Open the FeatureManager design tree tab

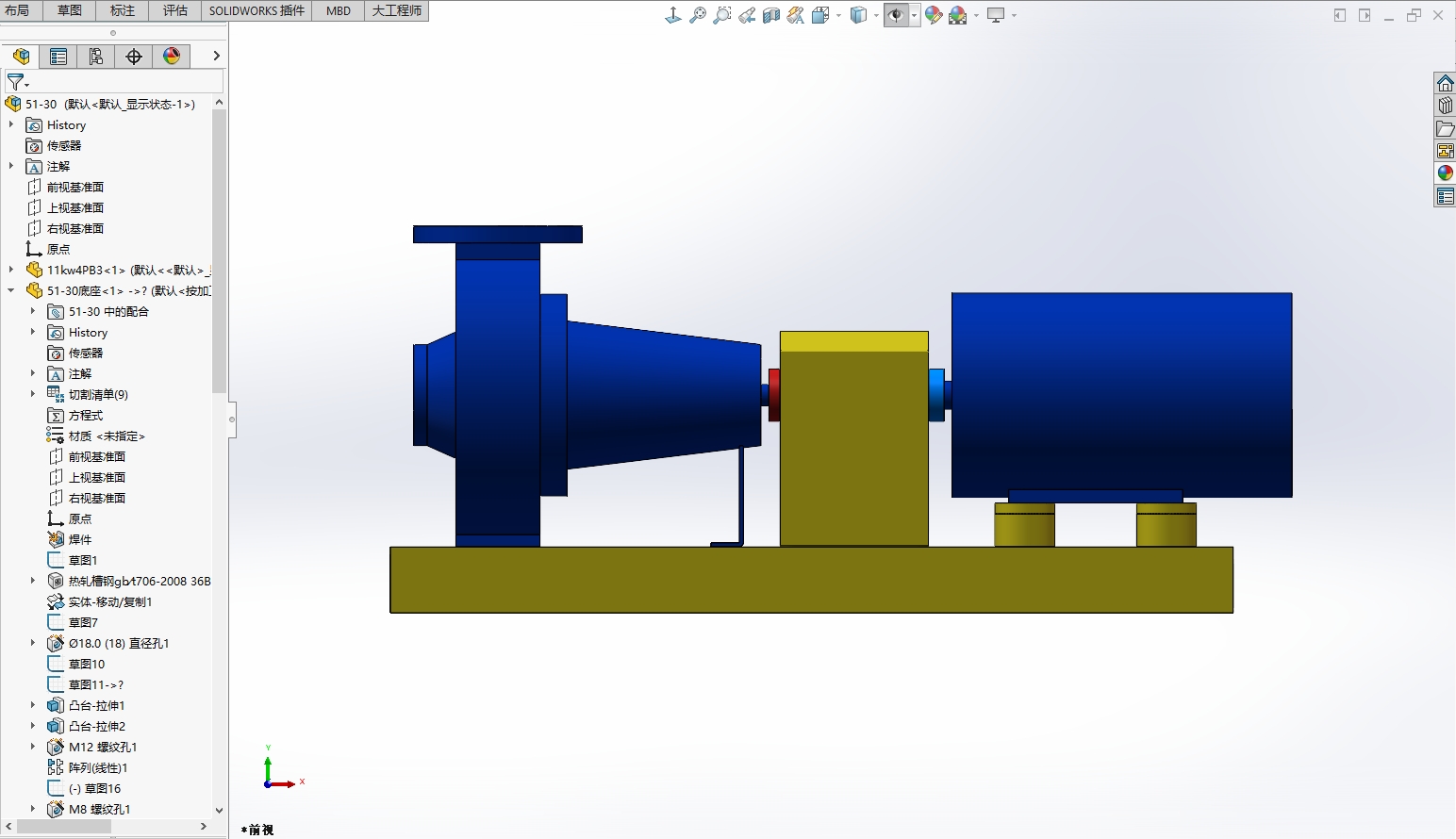pyautogui.click(x=21, y=57)
